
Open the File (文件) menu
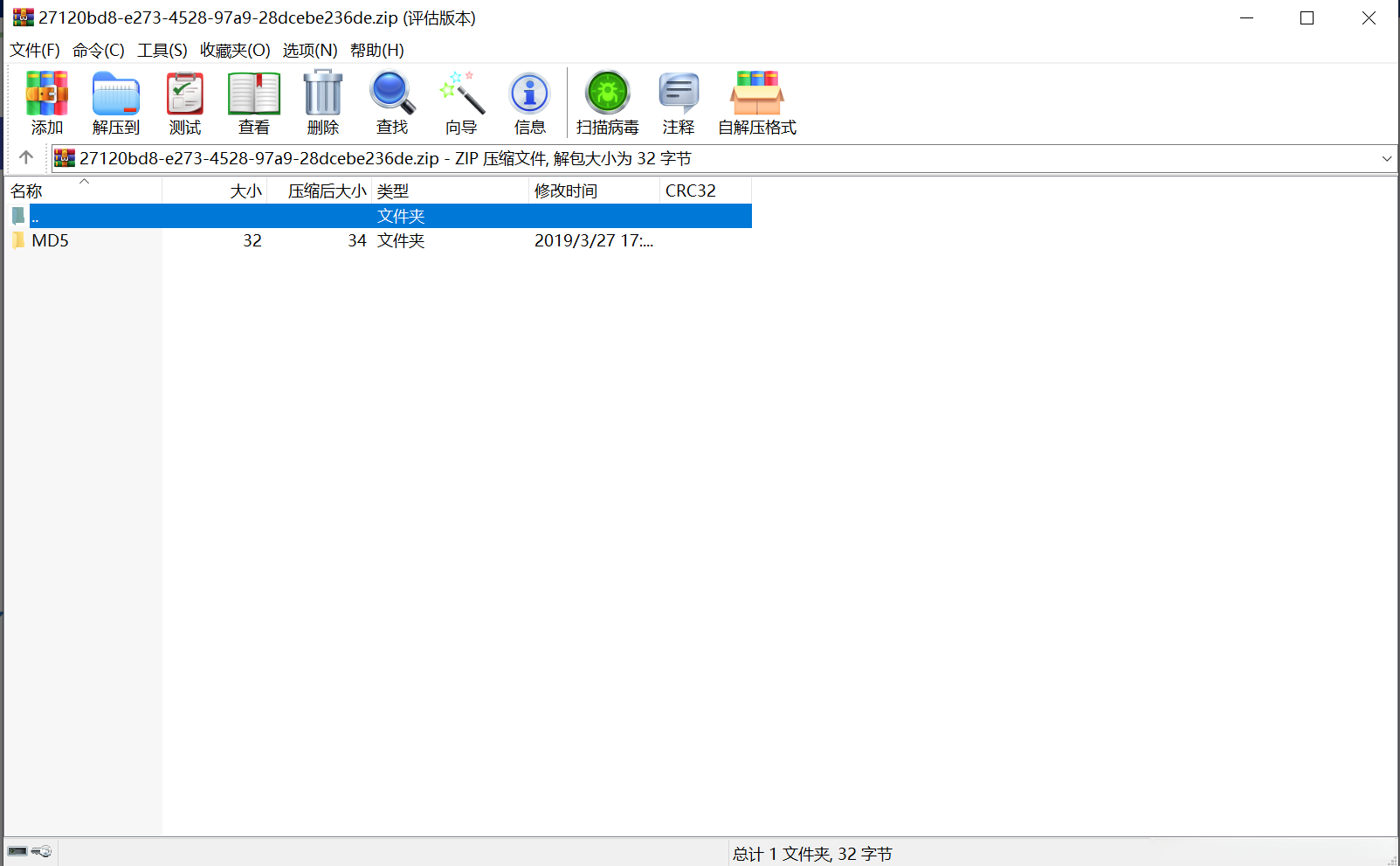tap(35, 50)
